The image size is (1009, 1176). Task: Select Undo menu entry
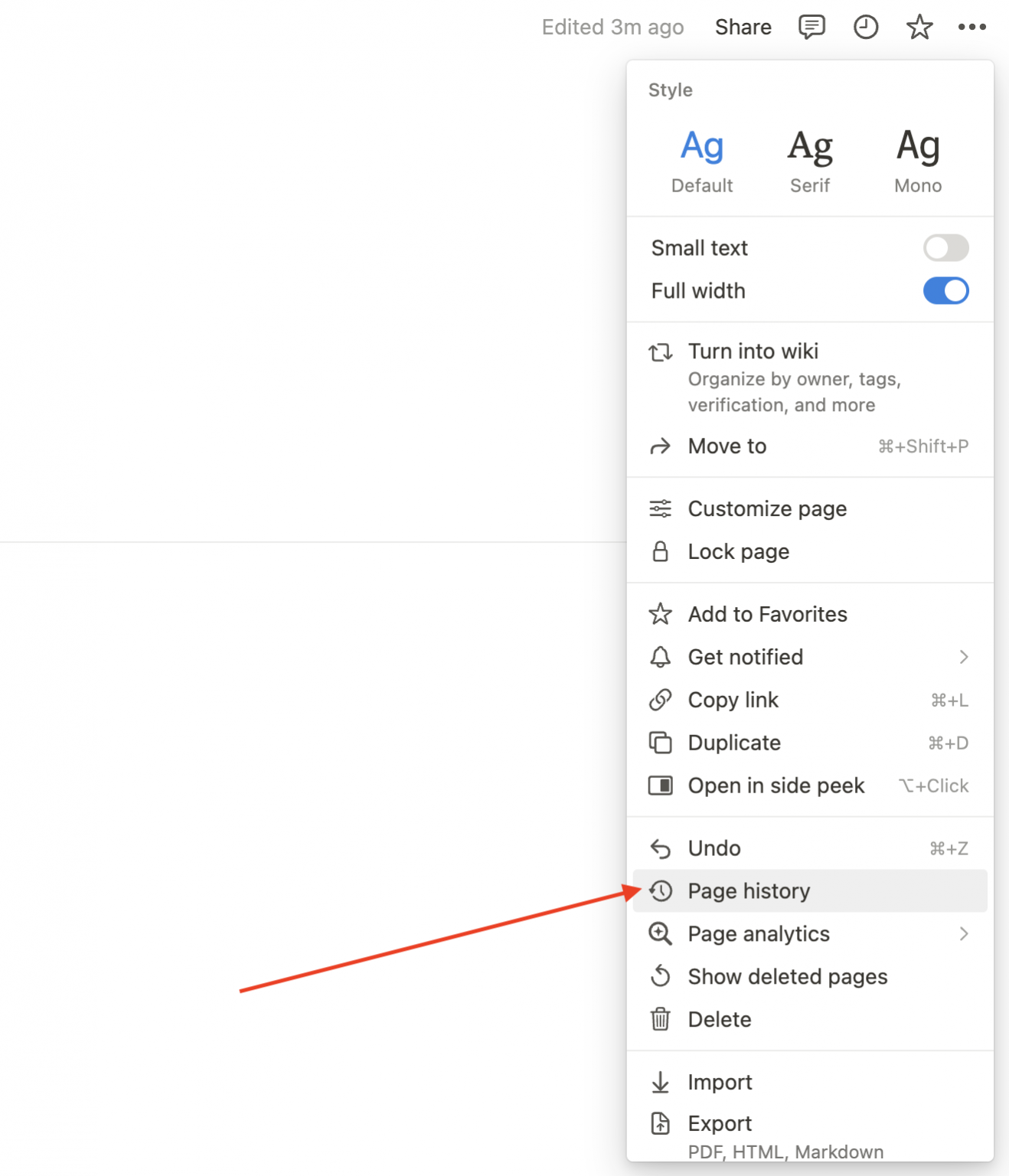coord(810,848)
